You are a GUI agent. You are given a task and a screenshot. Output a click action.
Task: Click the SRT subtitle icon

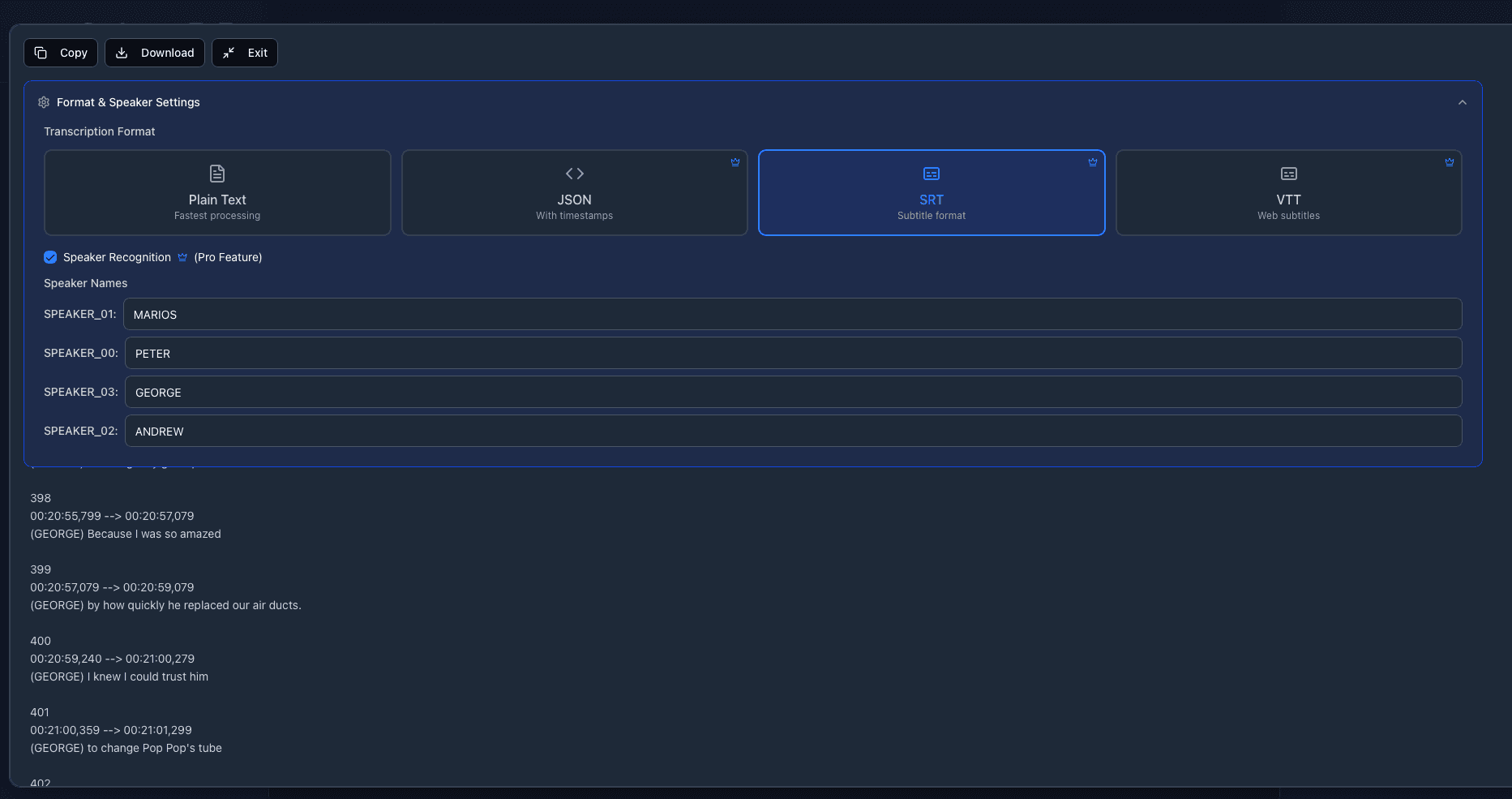point(931,174)
